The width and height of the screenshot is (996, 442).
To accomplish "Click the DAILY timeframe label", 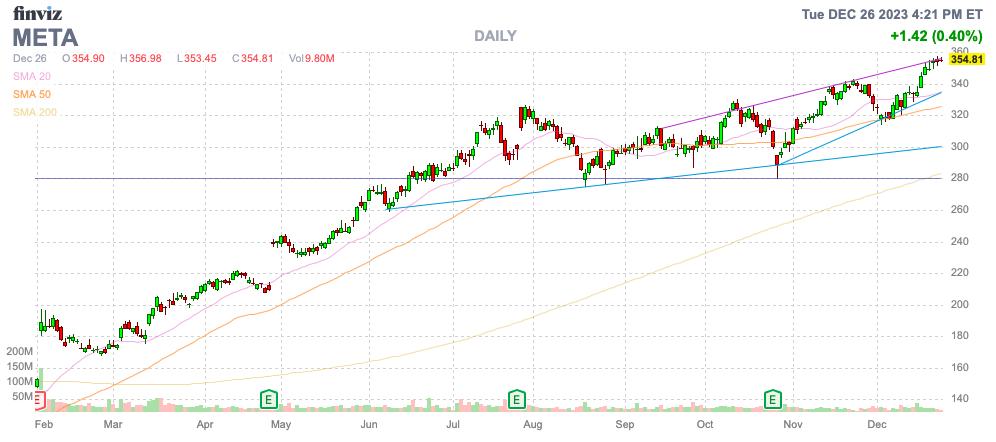I will (495, 36).
